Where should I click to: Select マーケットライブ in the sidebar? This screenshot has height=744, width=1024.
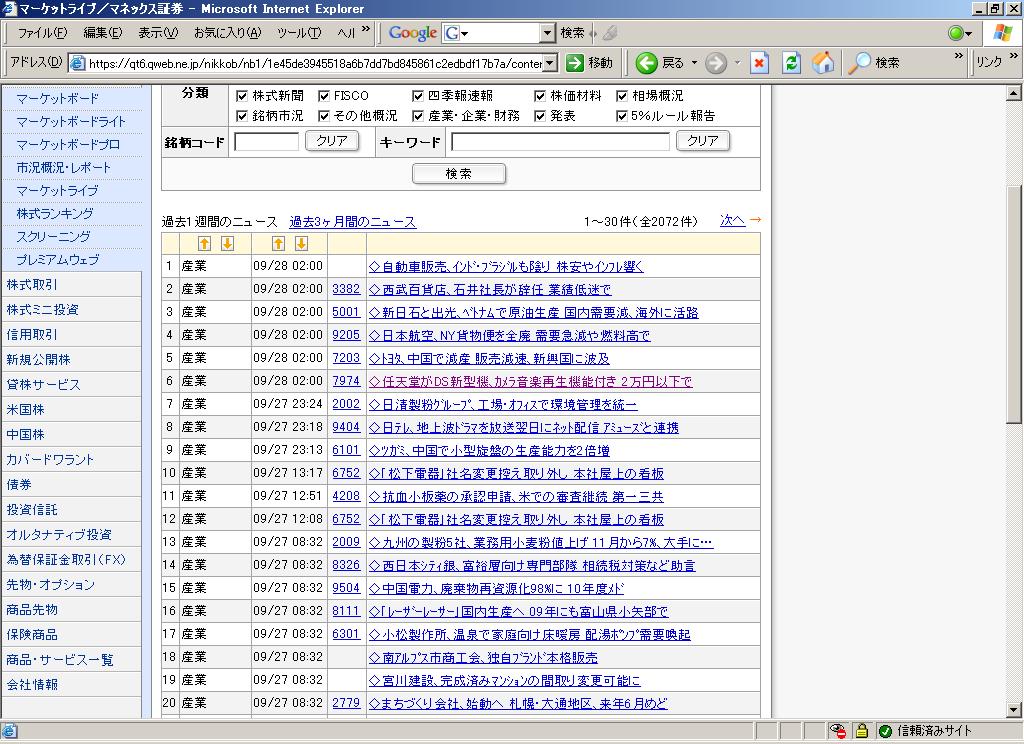pos(57,191)
